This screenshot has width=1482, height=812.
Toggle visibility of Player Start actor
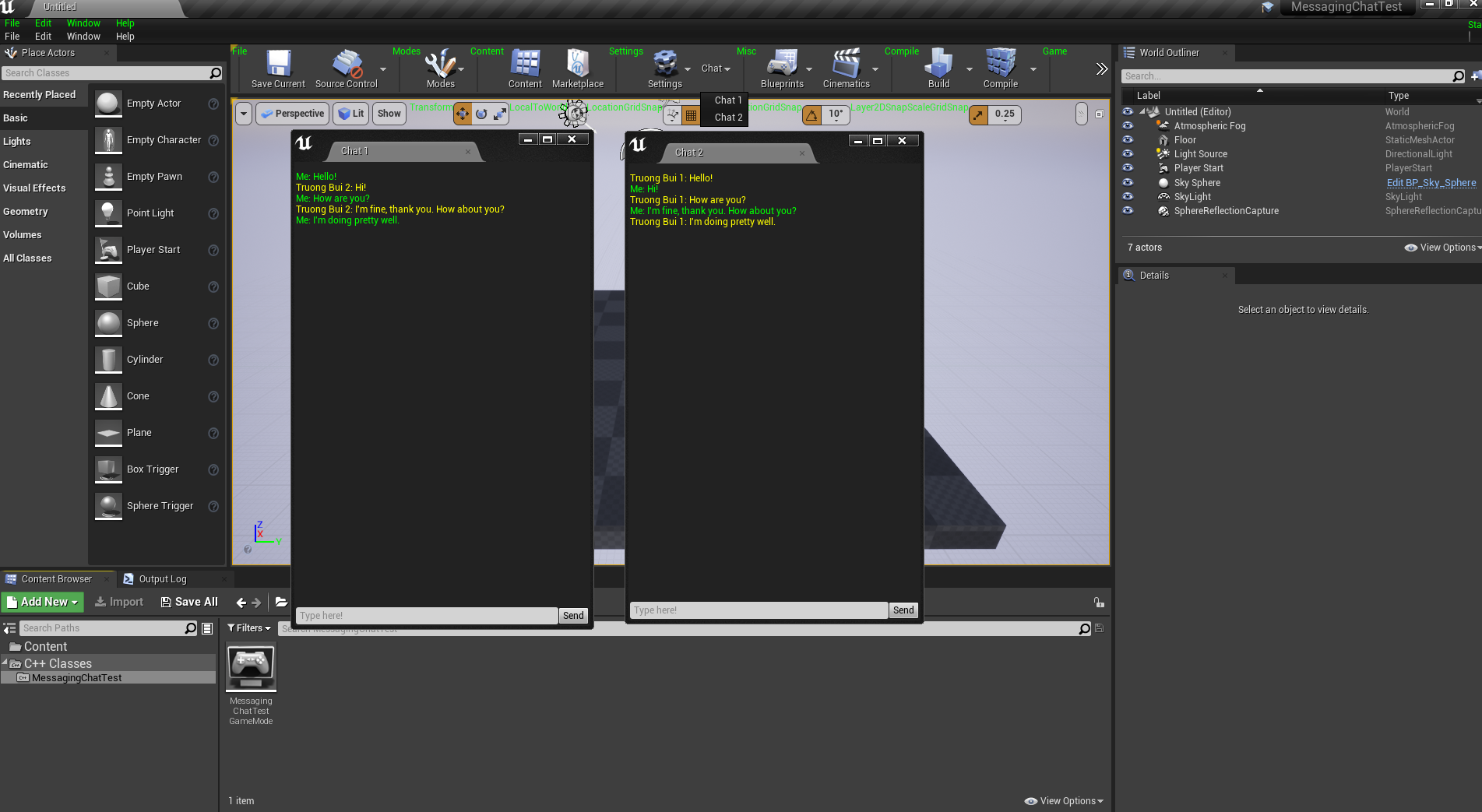(x=1128, y=168)
